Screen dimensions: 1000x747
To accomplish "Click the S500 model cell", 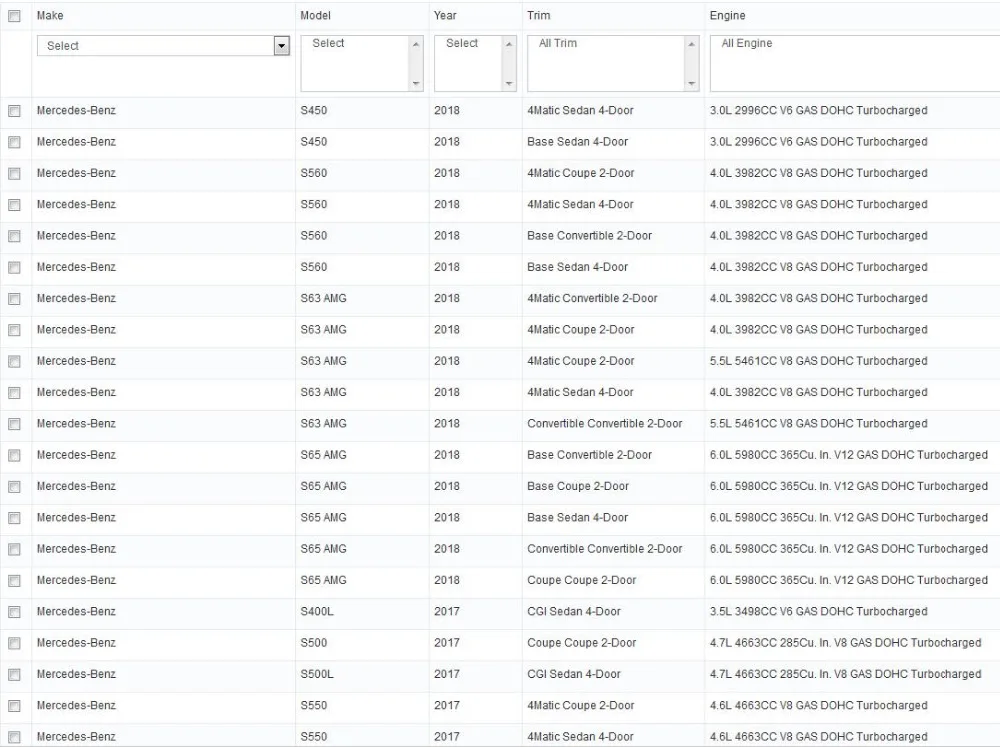I will click(x=314, y=642).
